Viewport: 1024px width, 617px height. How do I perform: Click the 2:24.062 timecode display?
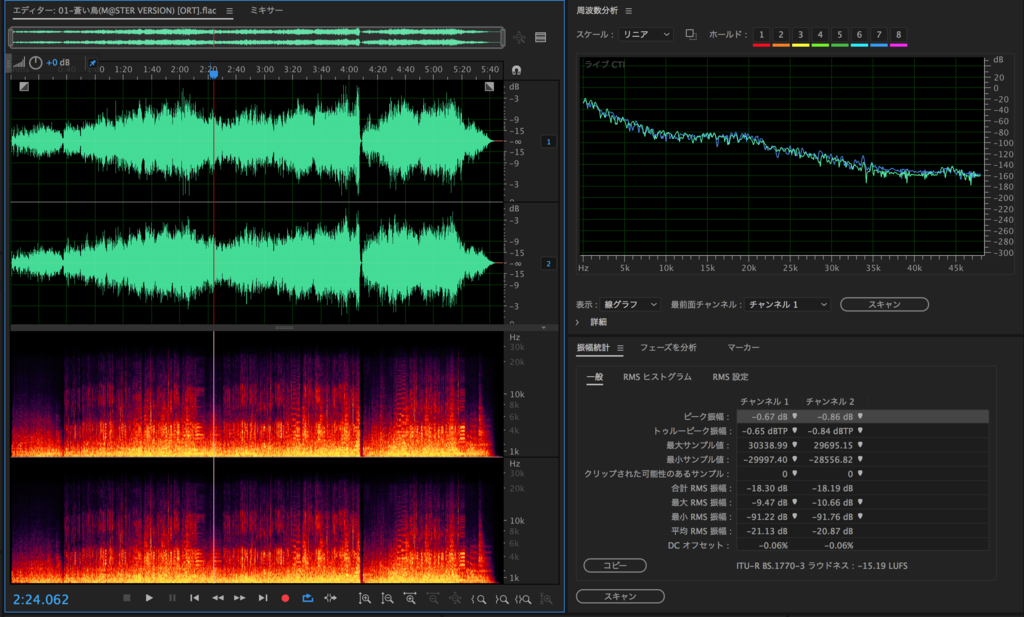click(x=40, y=599)
